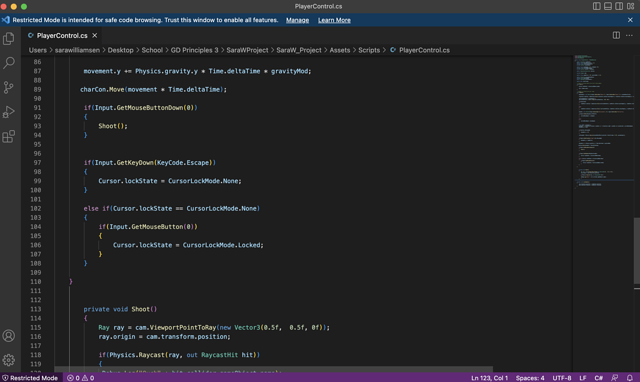
Task: Toggle primary side bar layout icon
Action: pos(597,6)
